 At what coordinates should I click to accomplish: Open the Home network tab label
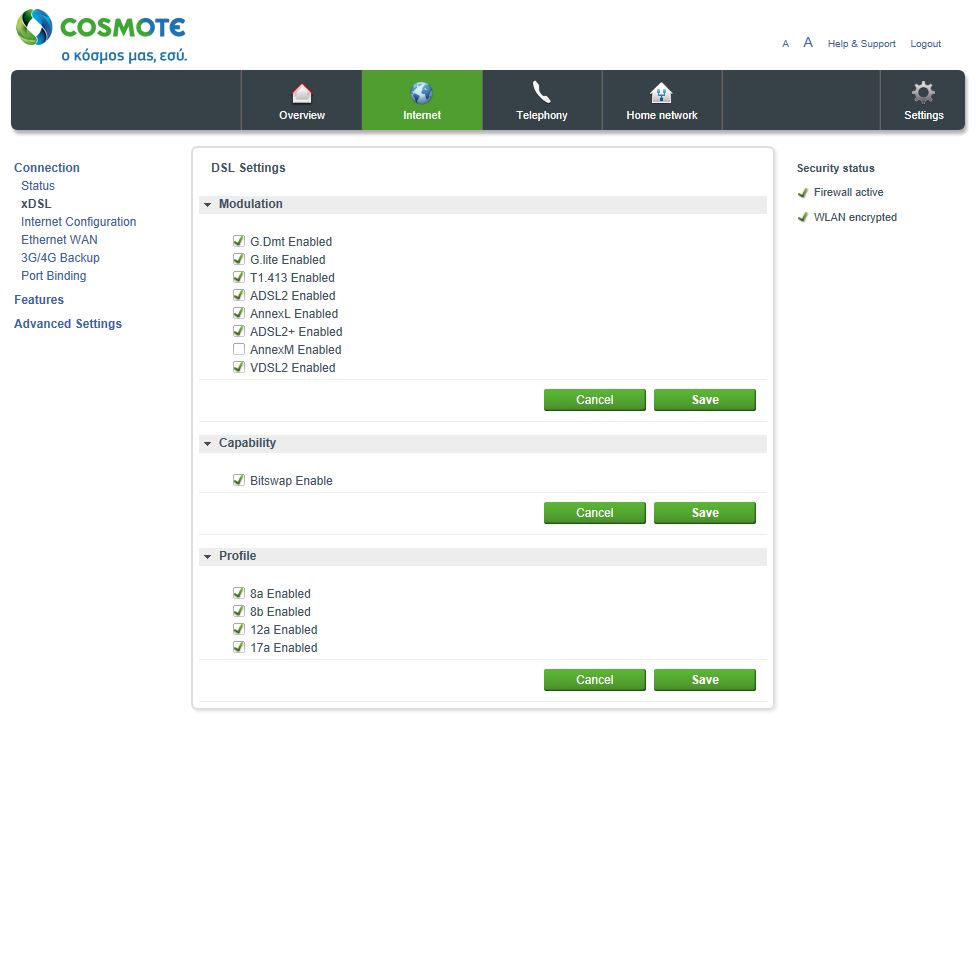[662, 116]
